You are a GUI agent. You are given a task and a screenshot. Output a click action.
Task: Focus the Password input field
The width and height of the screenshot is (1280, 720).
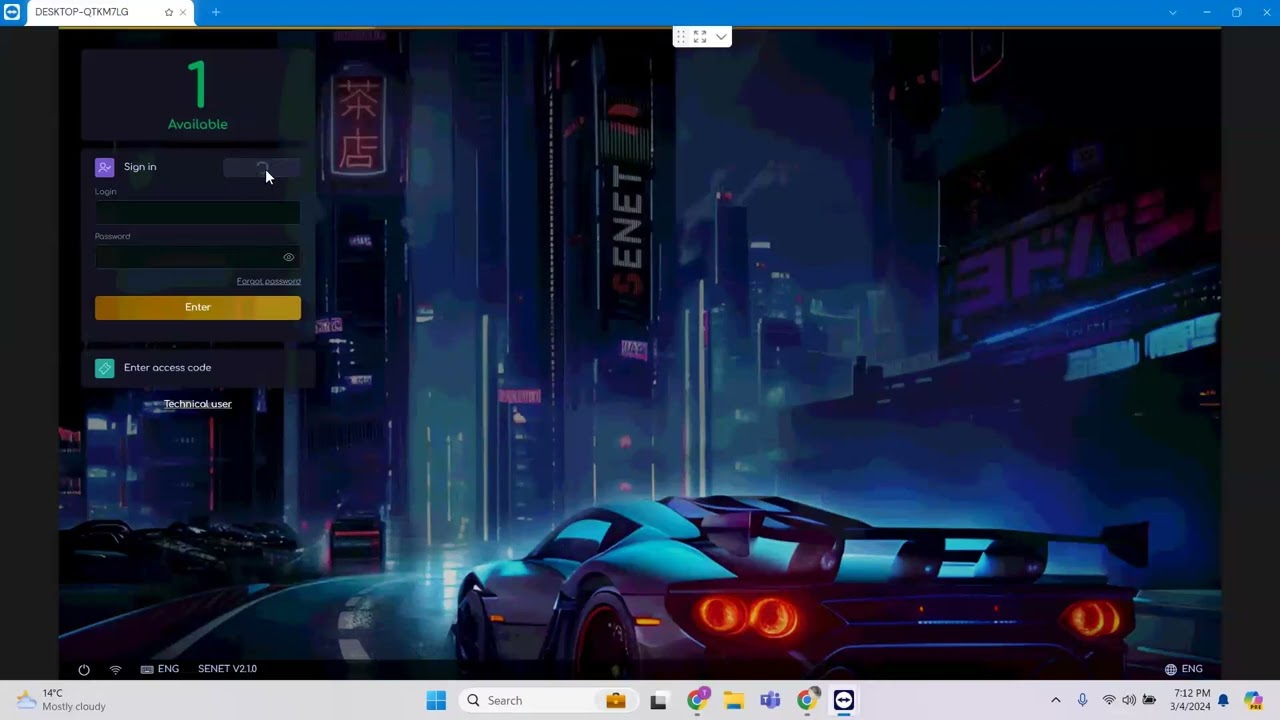click(x=198, y=257)
